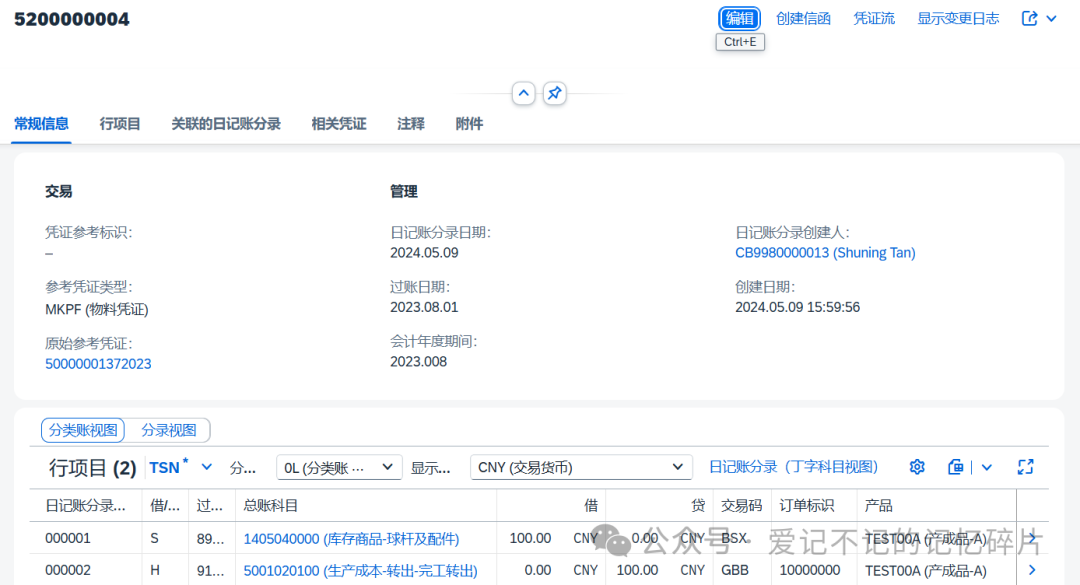Click export to spreadsheet icon

(x=955, y=467)
